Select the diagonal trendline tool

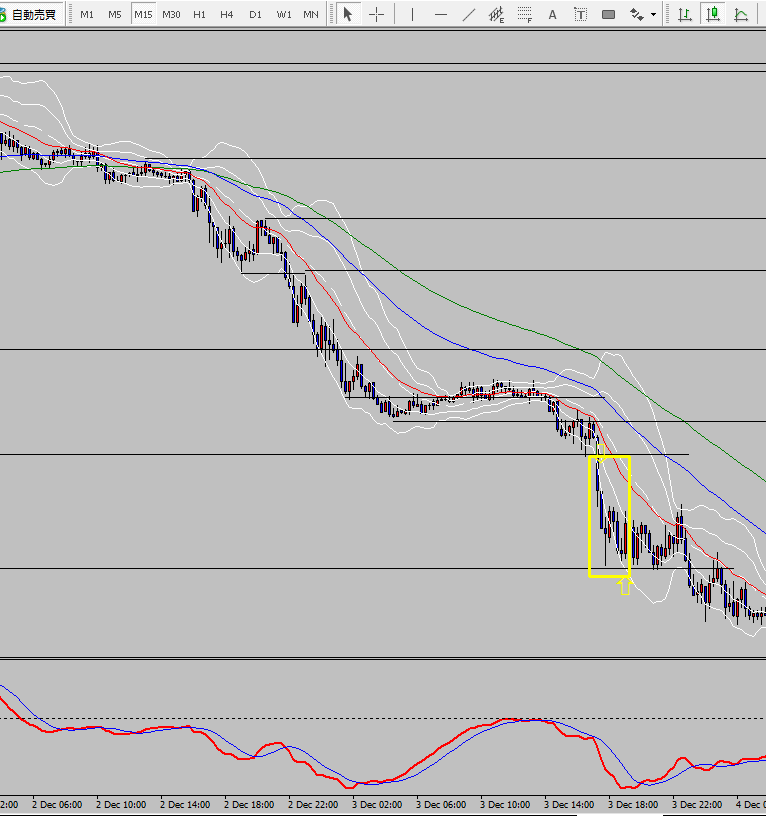coord(469,14)
